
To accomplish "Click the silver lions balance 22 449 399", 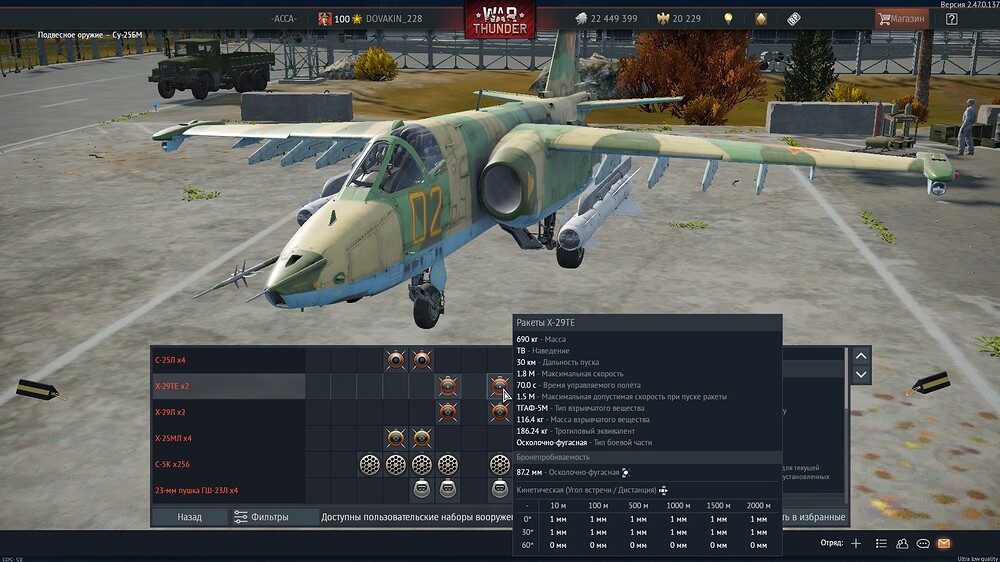I will 607,18.
